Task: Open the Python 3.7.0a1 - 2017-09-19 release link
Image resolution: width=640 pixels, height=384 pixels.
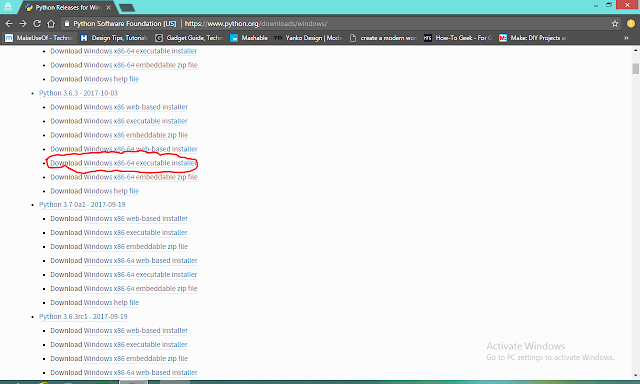Action: click(82, 204)
